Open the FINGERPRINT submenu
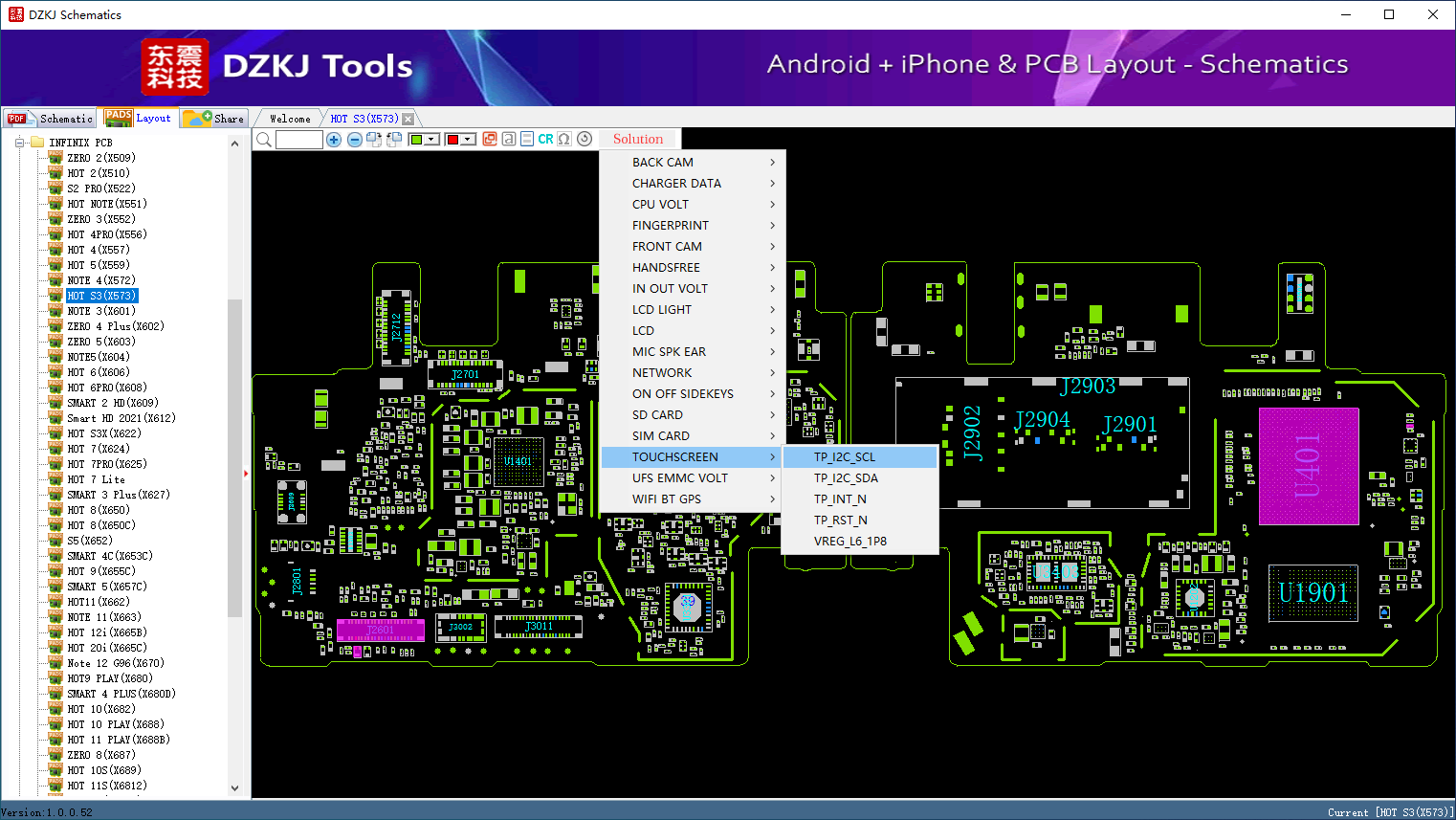This screenshot has width=1456, height=820. [x=693, y=226]
